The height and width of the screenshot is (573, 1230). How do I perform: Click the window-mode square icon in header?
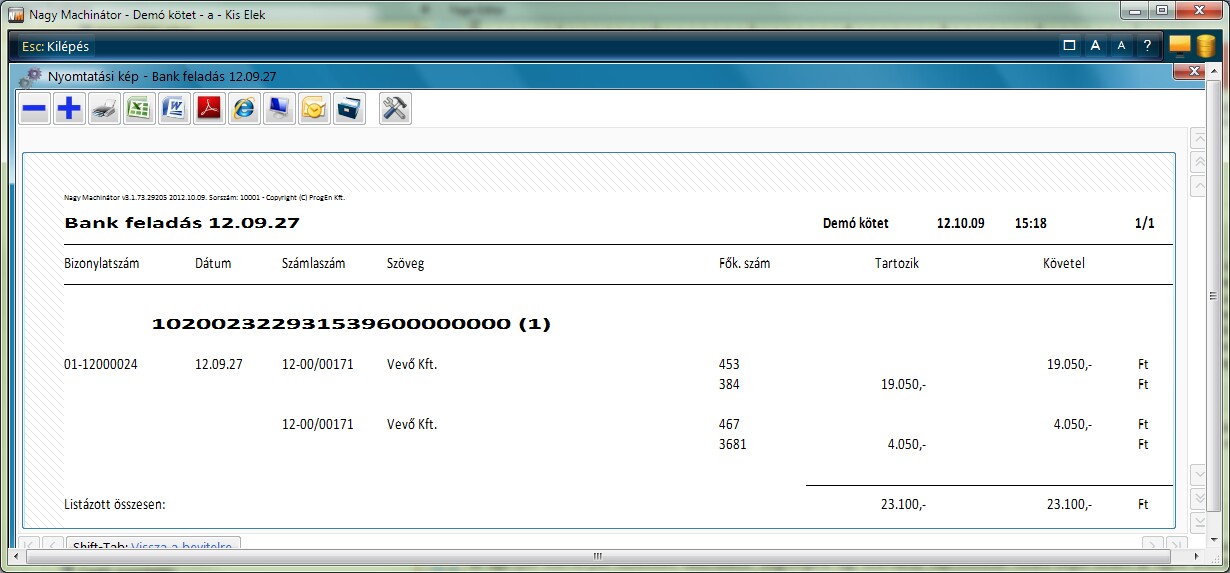coord(1069,45)
